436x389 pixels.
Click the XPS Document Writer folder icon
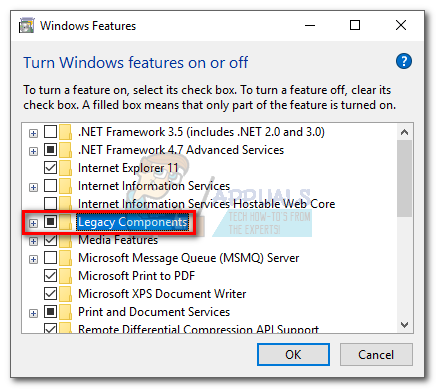[65, 294]
